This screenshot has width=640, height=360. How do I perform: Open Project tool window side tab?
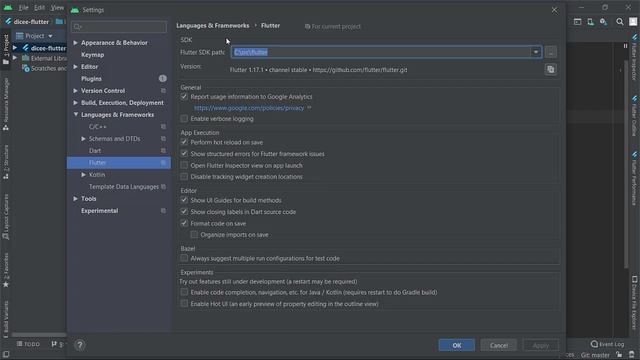(6, 49)
